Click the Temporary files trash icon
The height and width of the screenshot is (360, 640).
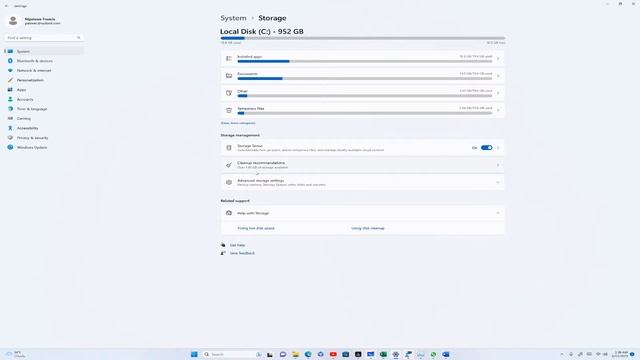tap(229, 110)
